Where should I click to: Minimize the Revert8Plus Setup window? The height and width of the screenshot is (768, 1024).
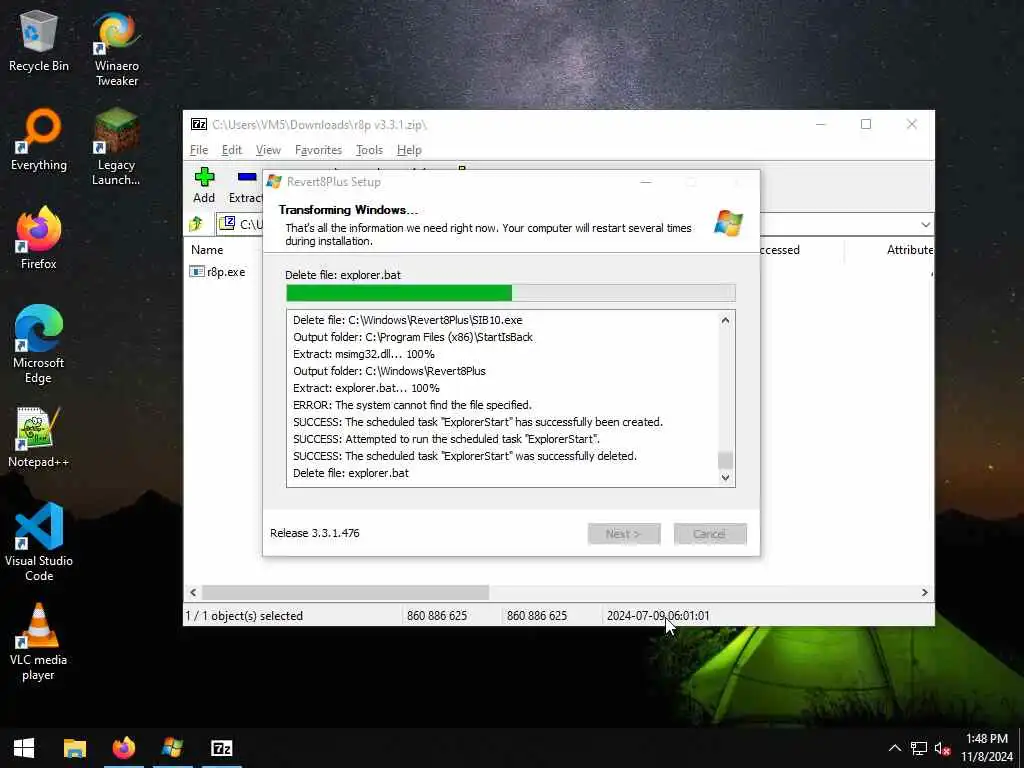(x=646, y=182)
